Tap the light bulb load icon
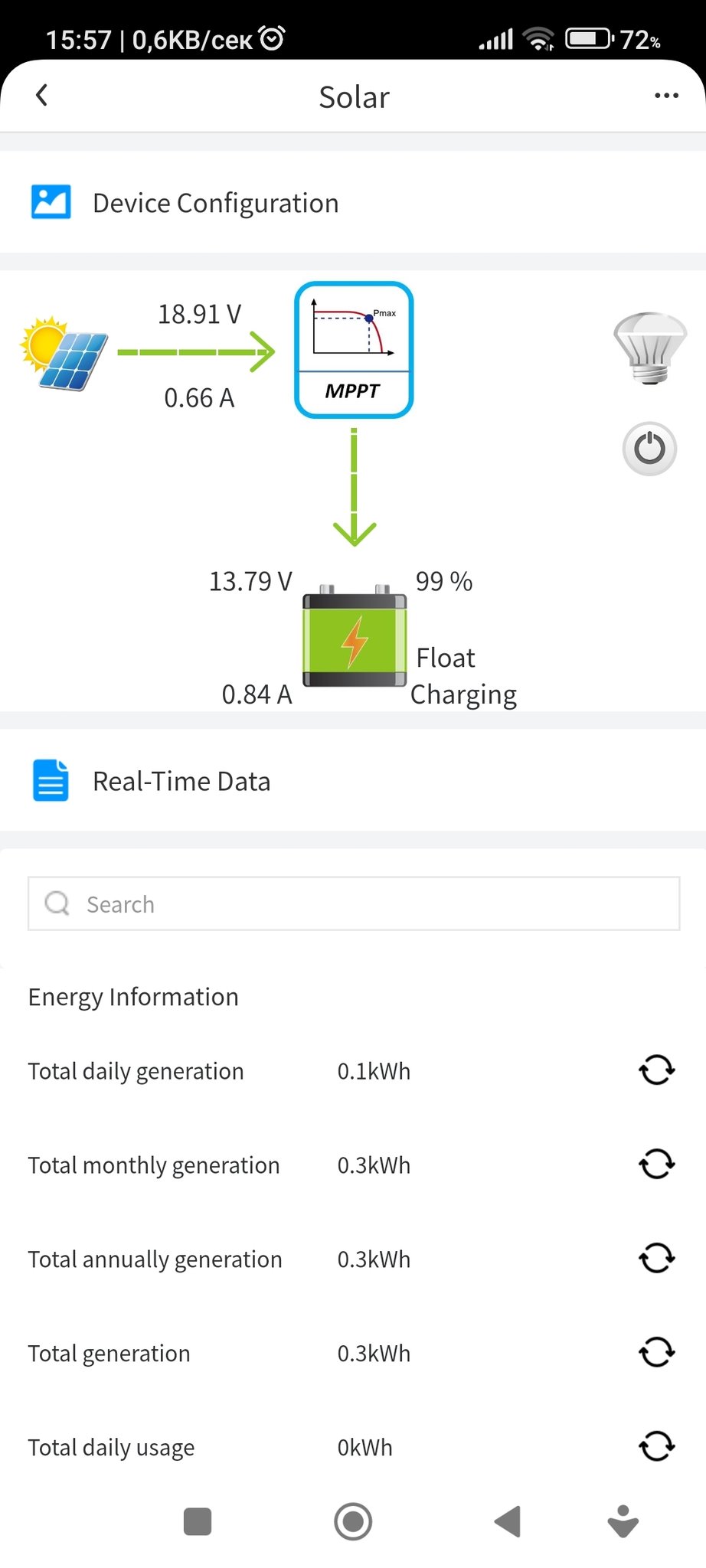Viewport: 706px width, 1568px height. (650, 348)
